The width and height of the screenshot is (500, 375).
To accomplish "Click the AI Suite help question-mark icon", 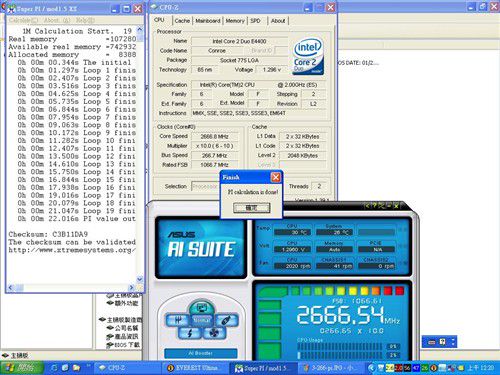I will [374, 206].
